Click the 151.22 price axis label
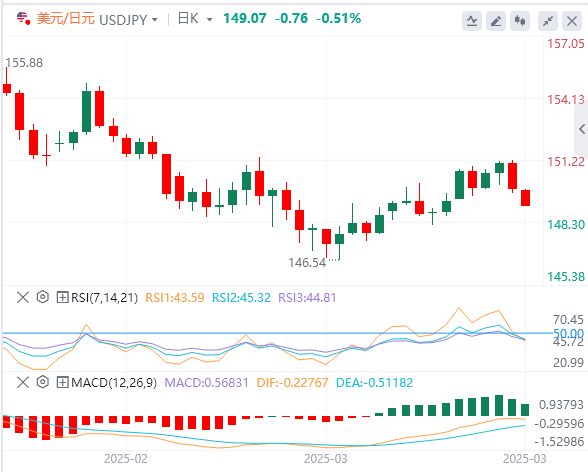 tap(566, 162)
